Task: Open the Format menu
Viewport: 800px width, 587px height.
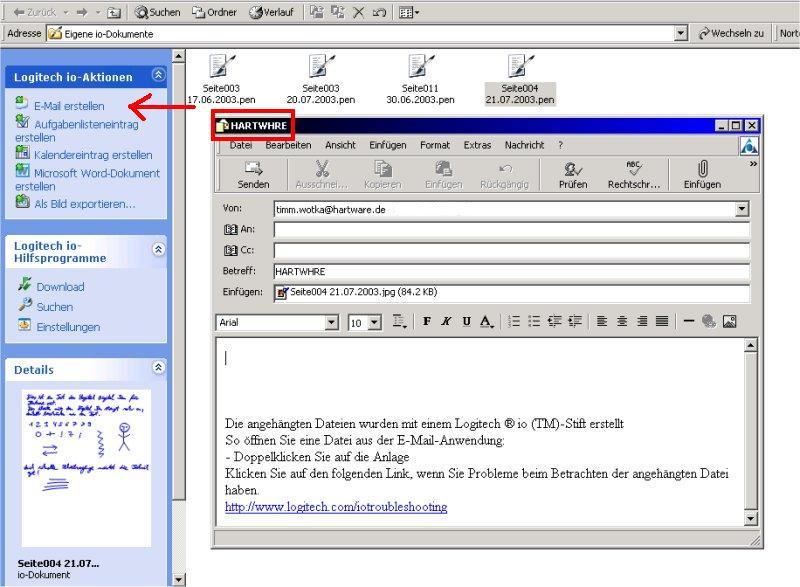Action: (435, 145)
